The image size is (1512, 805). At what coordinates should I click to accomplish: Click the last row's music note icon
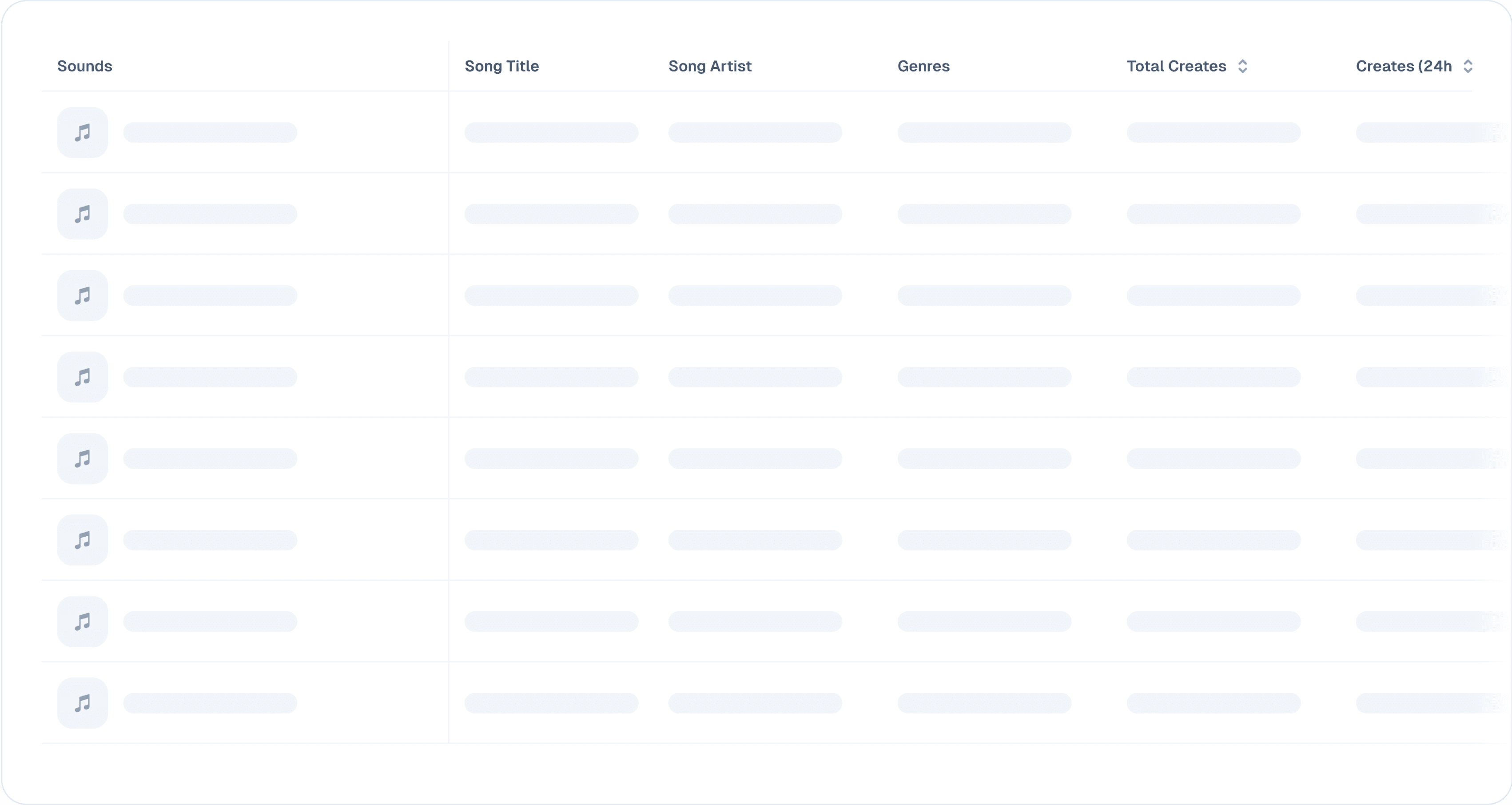pos(82,703)
